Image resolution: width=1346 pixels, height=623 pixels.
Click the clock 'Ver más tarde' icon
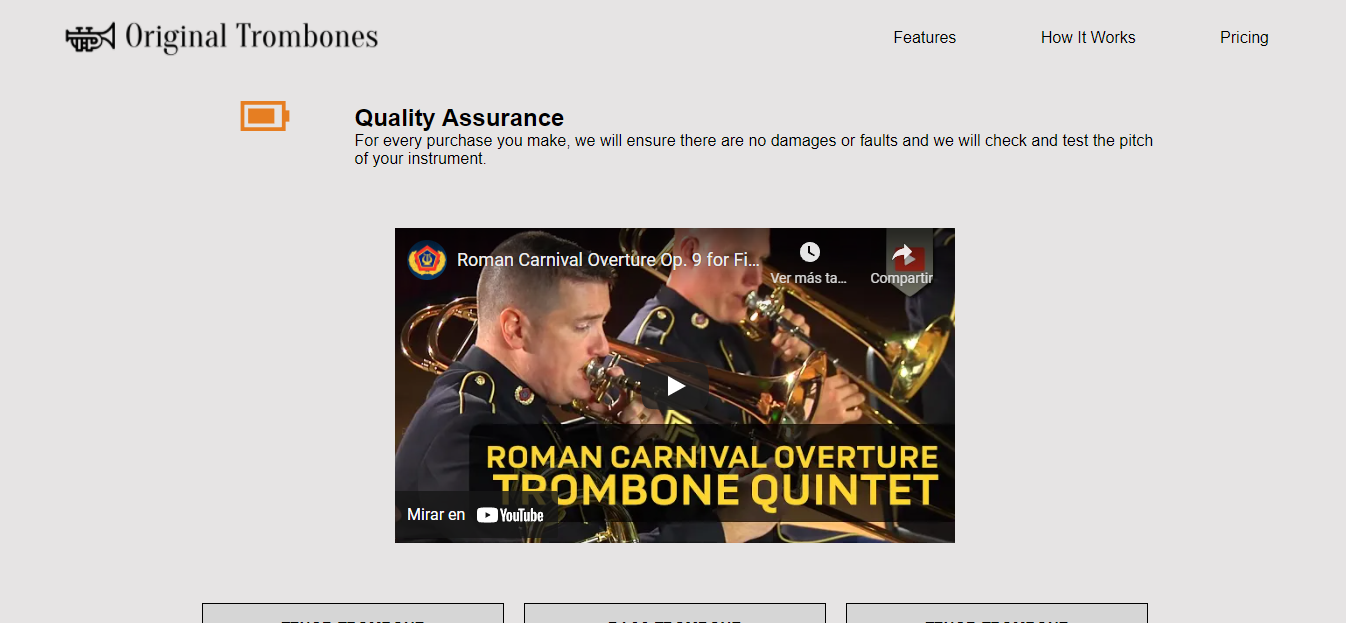(809, 252)
